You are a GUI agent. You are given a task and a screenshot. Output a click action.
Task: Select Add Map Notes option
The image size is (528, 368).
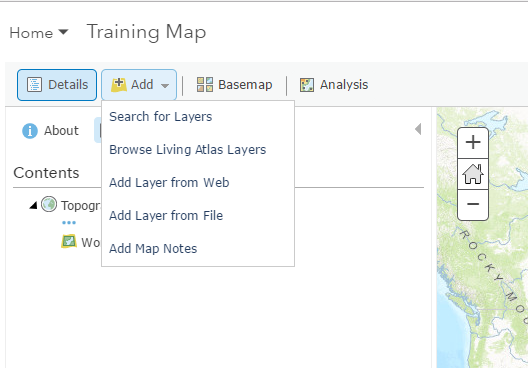point(153,248)
